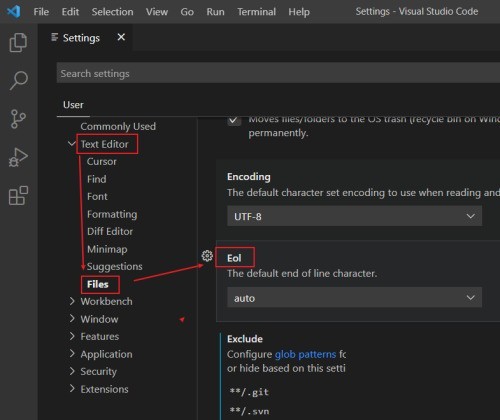Image resolution: width=500 pixels, height=420 pixels.
Task: Select Suggestions in settings tree
Action: click(115, 266)
